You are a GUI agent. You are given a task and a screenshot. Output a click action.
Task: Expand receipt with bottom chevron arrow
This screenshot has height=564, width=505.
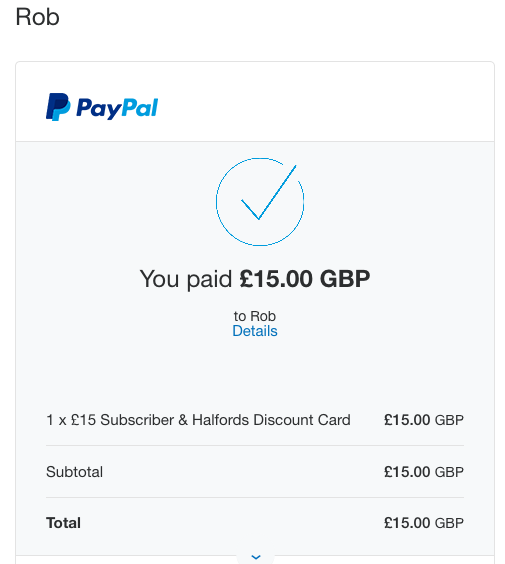pos(256,557)
